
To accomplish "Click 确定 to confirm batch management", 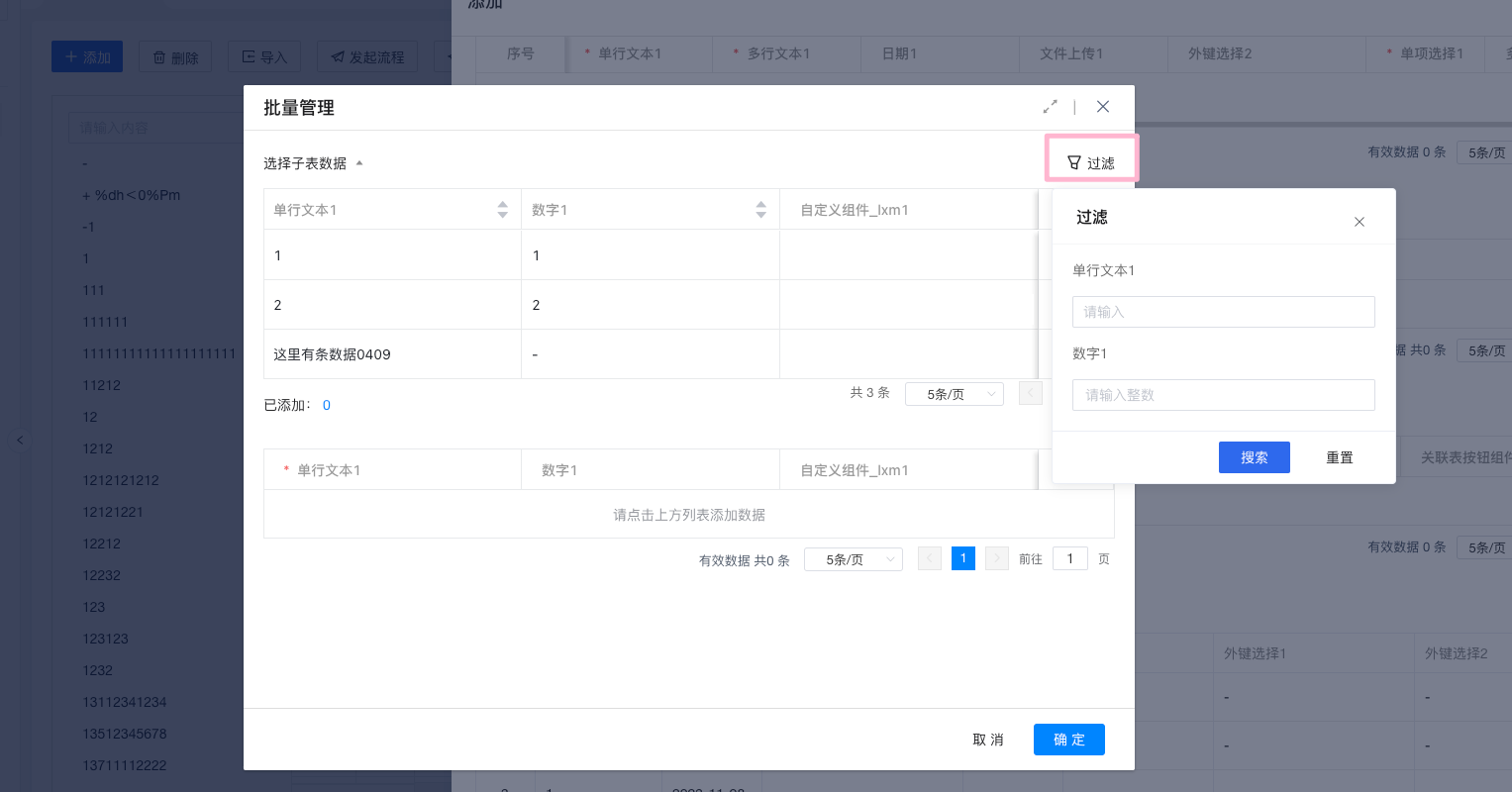I will 1068,740.
